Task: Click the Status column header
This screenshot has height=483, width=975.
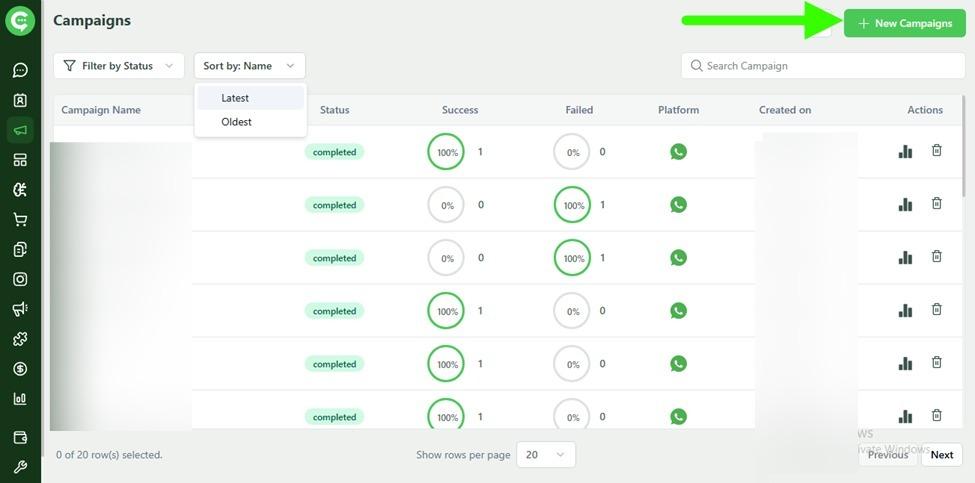Action: (335, 110)
